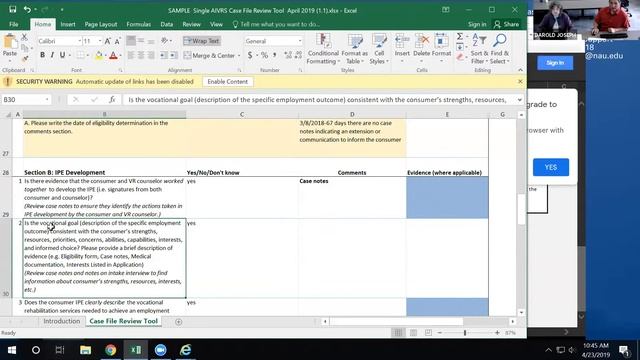
Task: Click the blue Sign In button in the browser window
Action: (x=555, y=63)
